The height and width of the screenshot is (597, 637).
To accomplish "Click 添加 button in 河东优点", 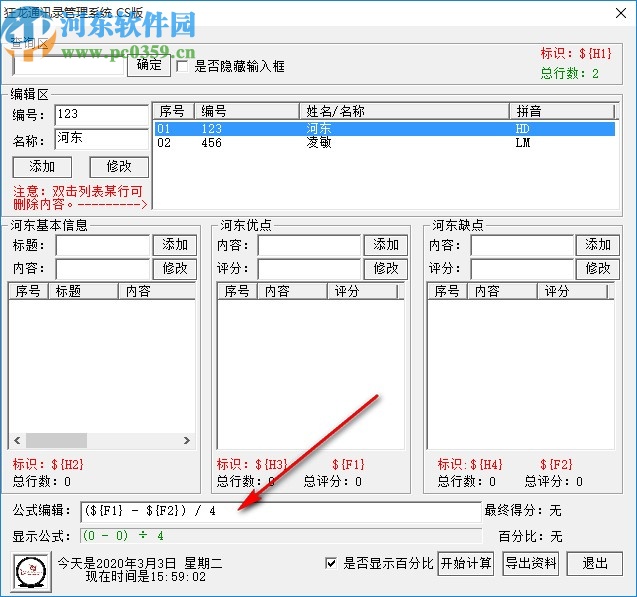I will [x=386, y=245].
